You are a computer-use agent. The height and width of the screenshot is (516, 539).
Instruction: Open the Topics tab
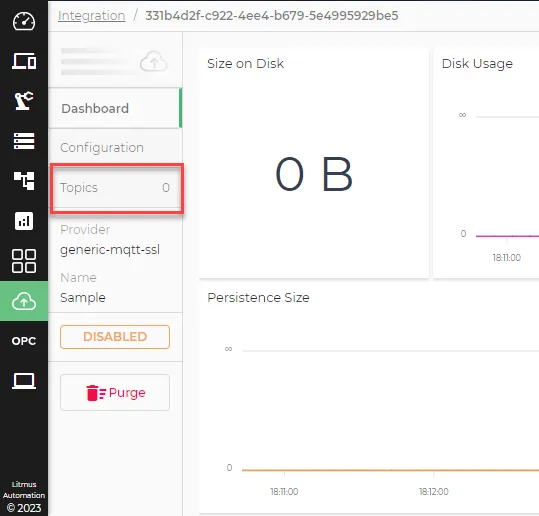pos(117,188)
